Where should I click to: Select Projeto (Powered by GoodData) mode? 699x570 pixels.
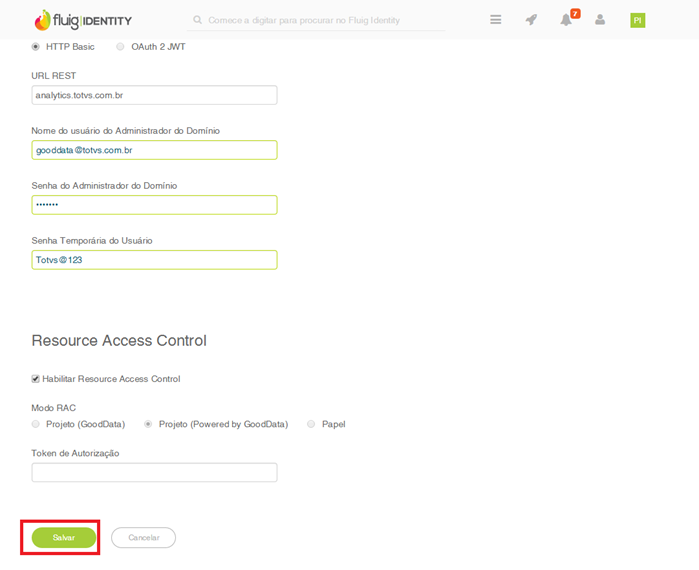point(148,424)
